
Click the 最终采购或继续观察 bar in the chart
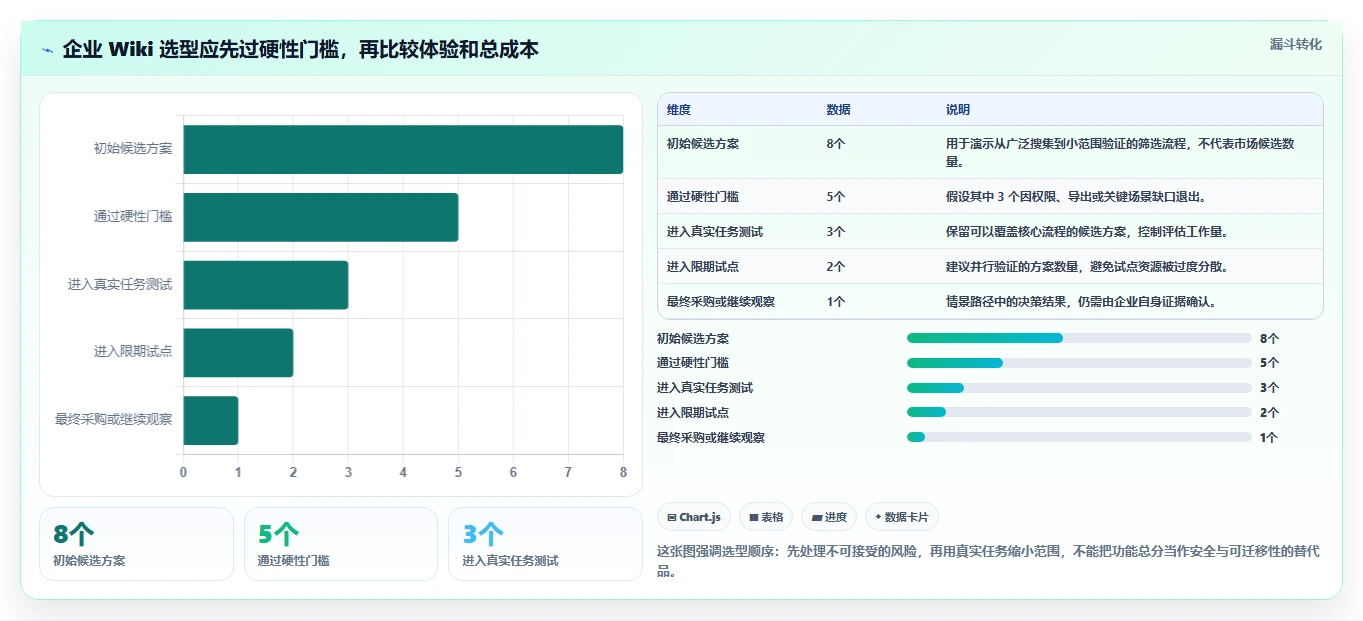tap(211, 420)
